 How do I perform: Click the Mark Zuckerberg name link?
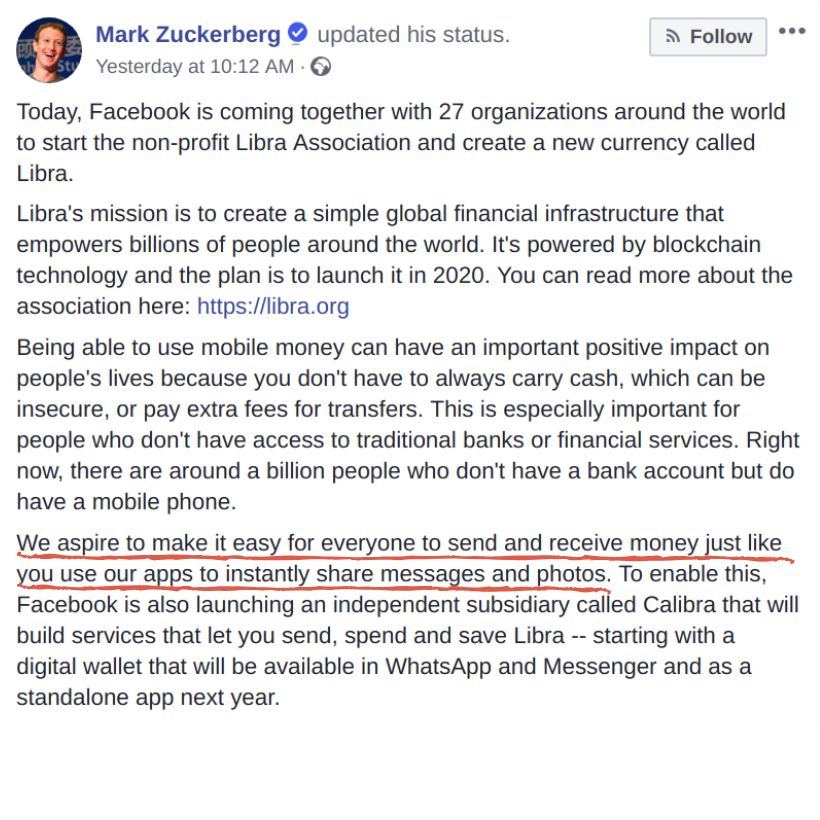coord(188,35)
